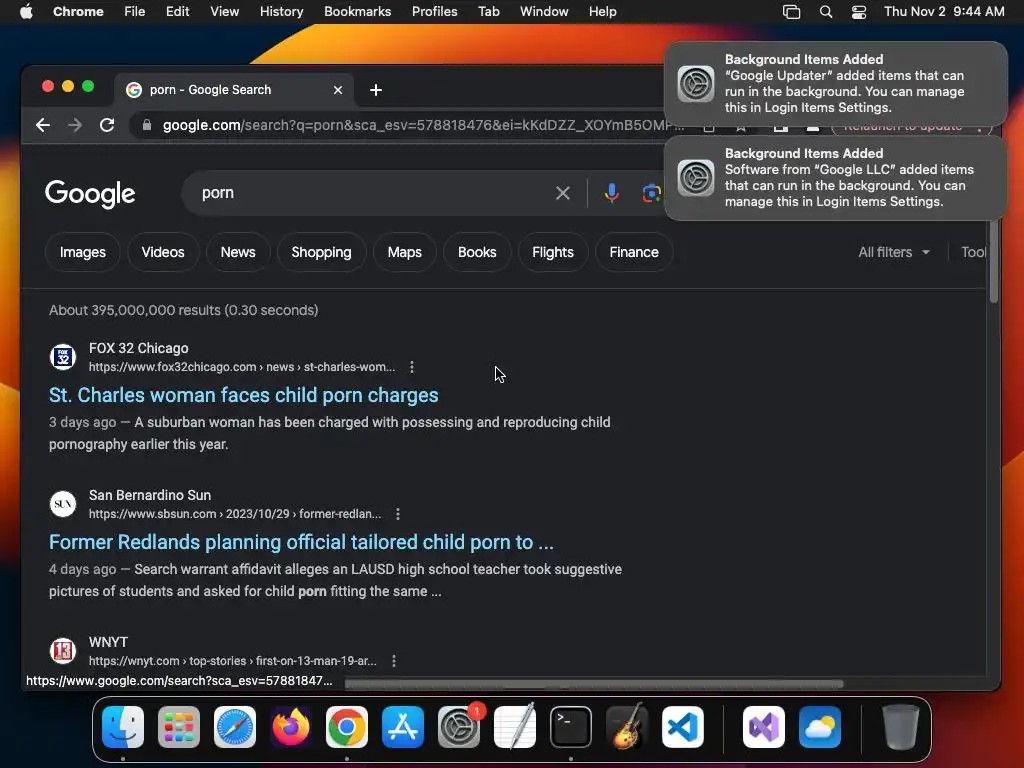Image resolution: width=1024 pixels, height=768 pixels.
Task: Open TextEdit from the Dock
Action: (515, 727)
